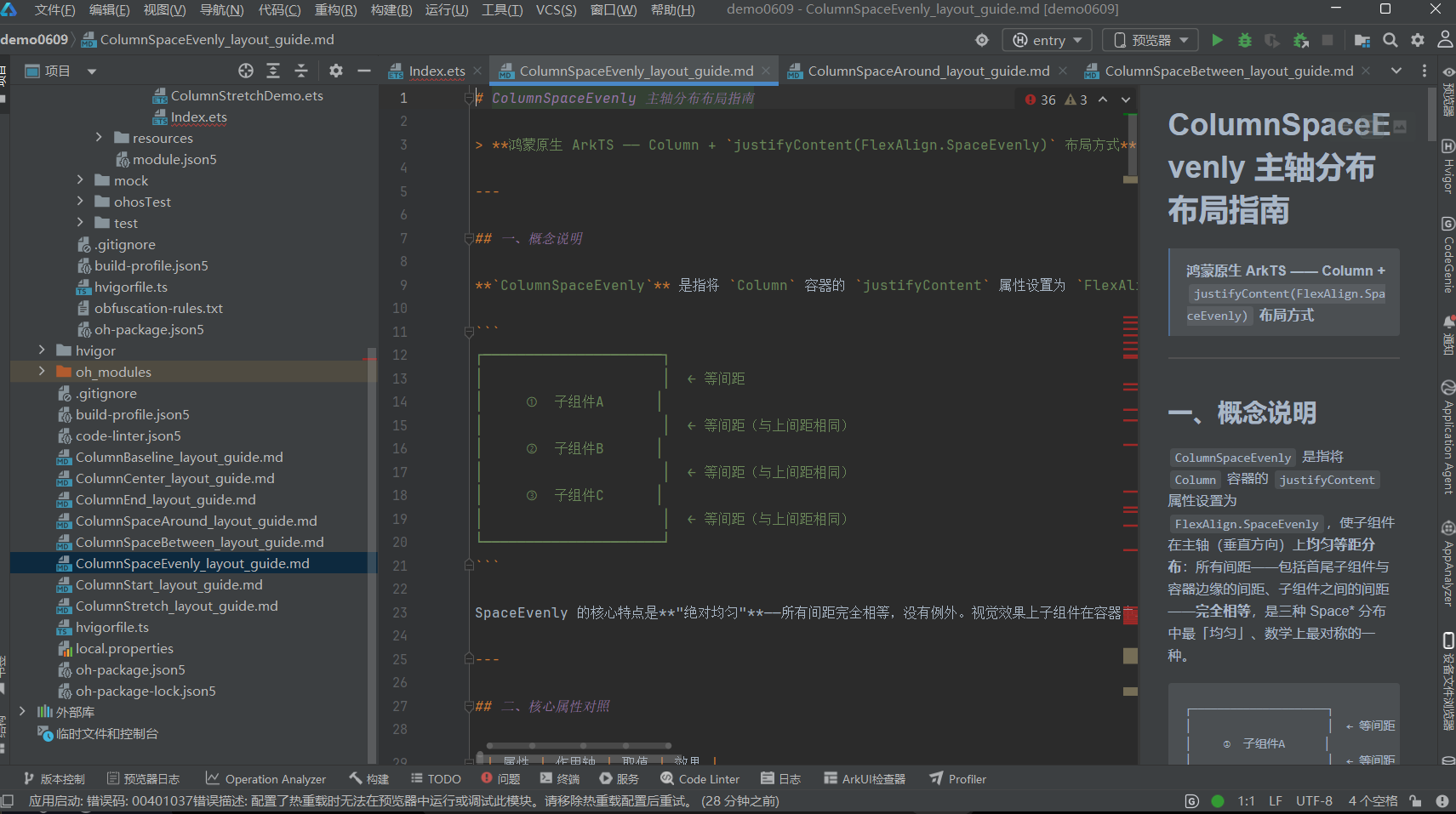Image resolution: width=1456 pixels, height=814 pixels.
Task: Hide the project panel with minus icon
Action: tap(364, 71)
